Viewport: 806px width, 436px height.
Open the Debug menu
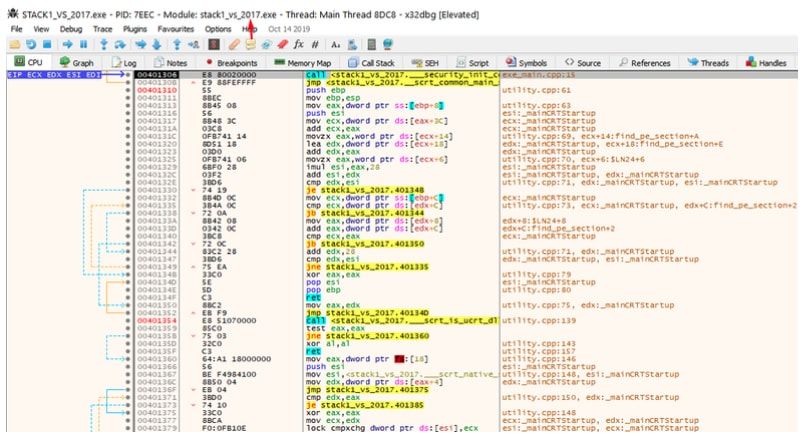pos(71,29)
